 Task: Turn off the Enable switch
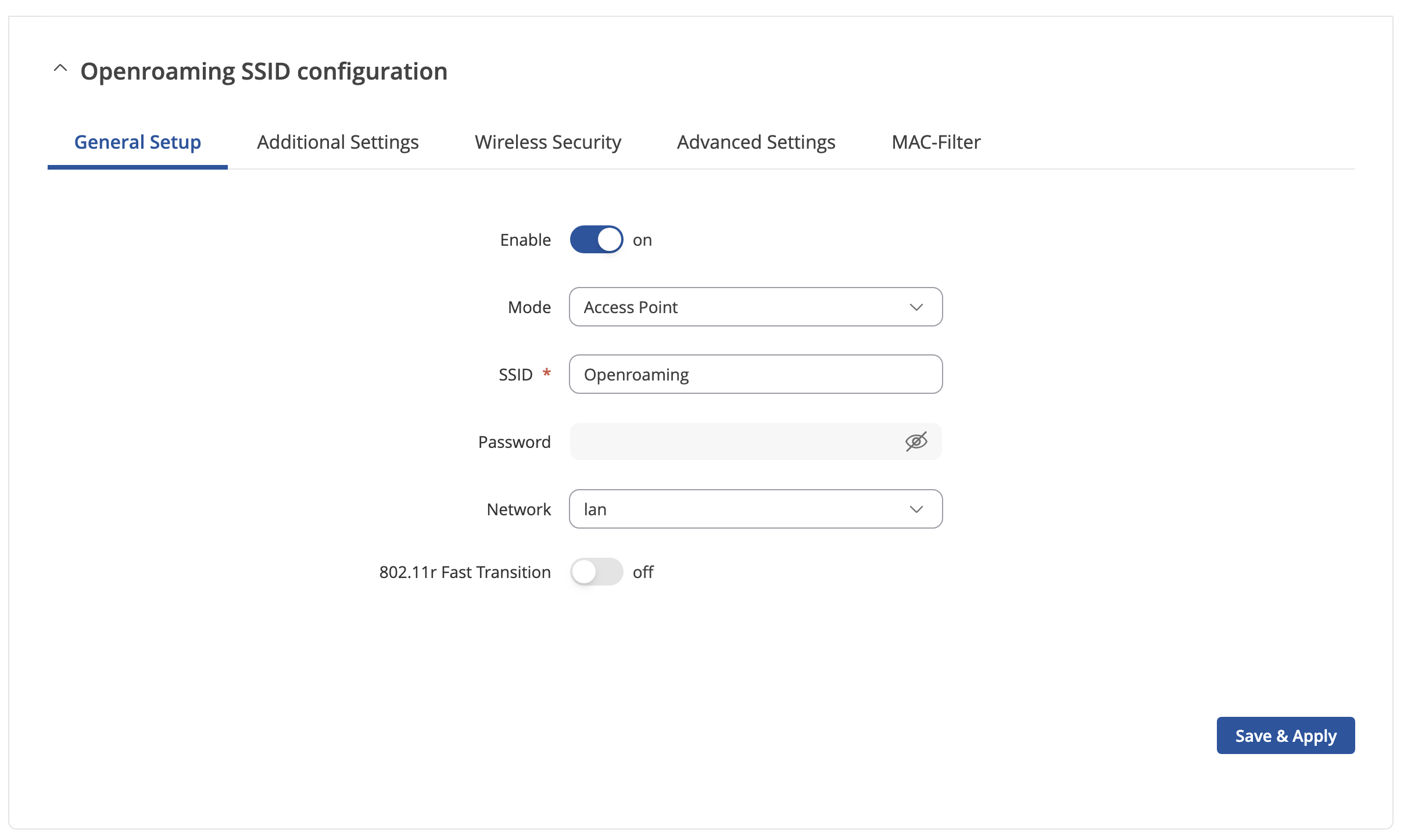click(x=596, y=239)
